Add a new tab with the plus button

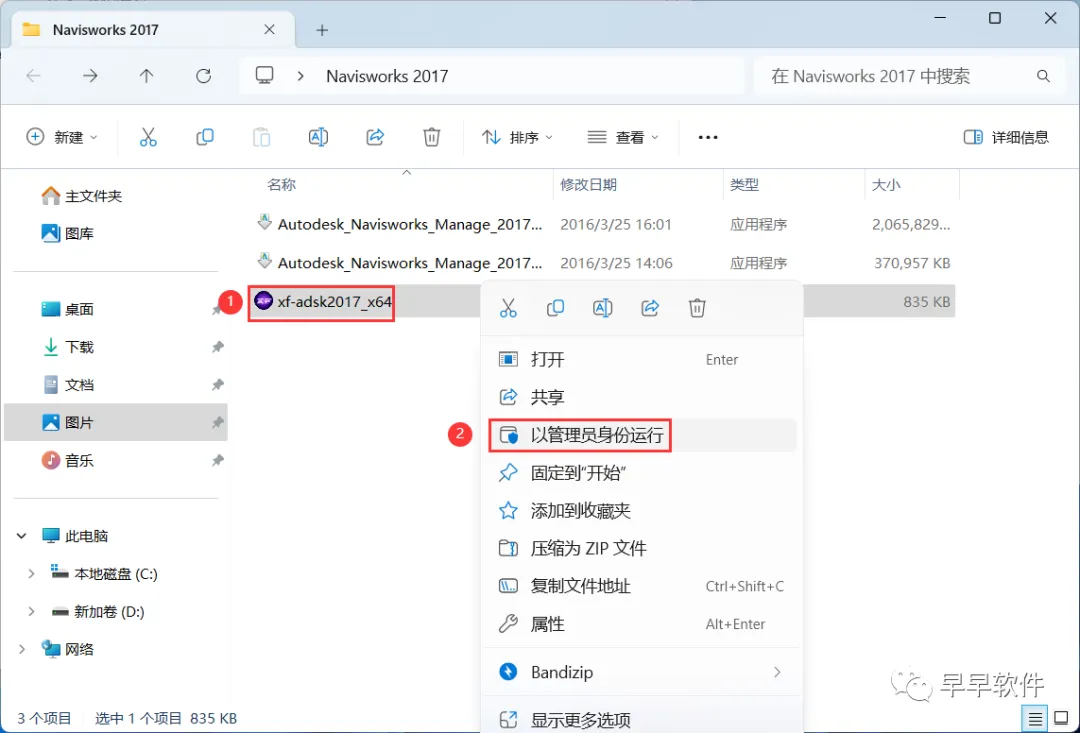[322, 30]
